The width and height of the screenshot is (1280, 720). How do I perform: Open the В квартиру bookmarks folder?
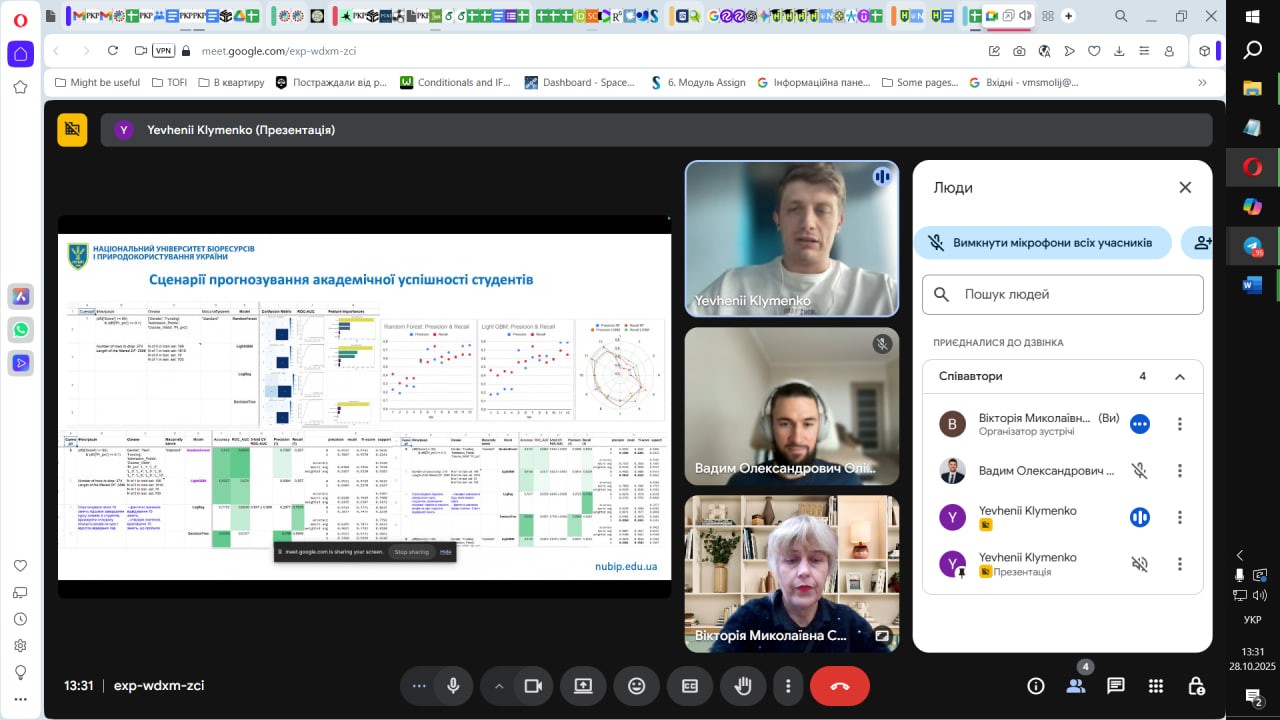click(230, 82)
